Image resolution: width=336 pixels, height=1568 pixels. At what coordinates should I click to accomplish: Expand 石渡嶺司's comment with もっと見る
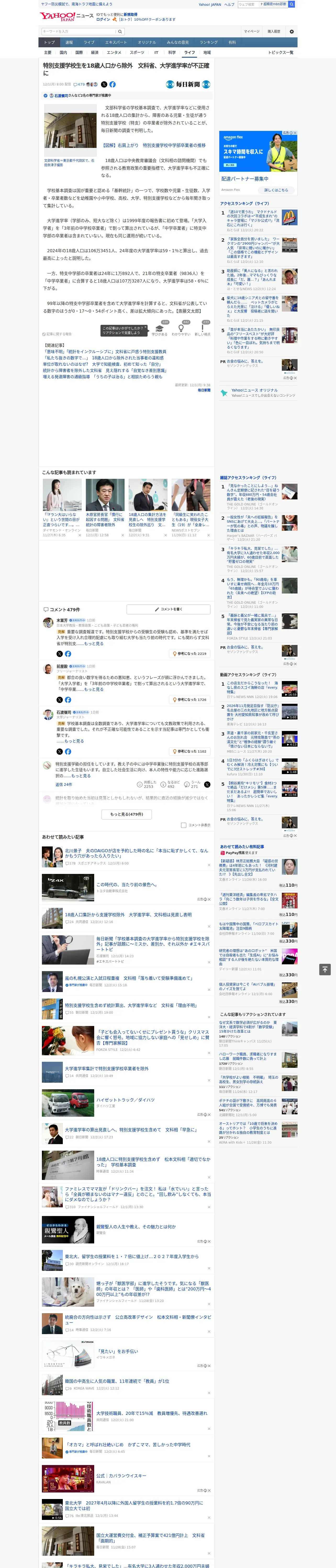(x=74, y=741)
